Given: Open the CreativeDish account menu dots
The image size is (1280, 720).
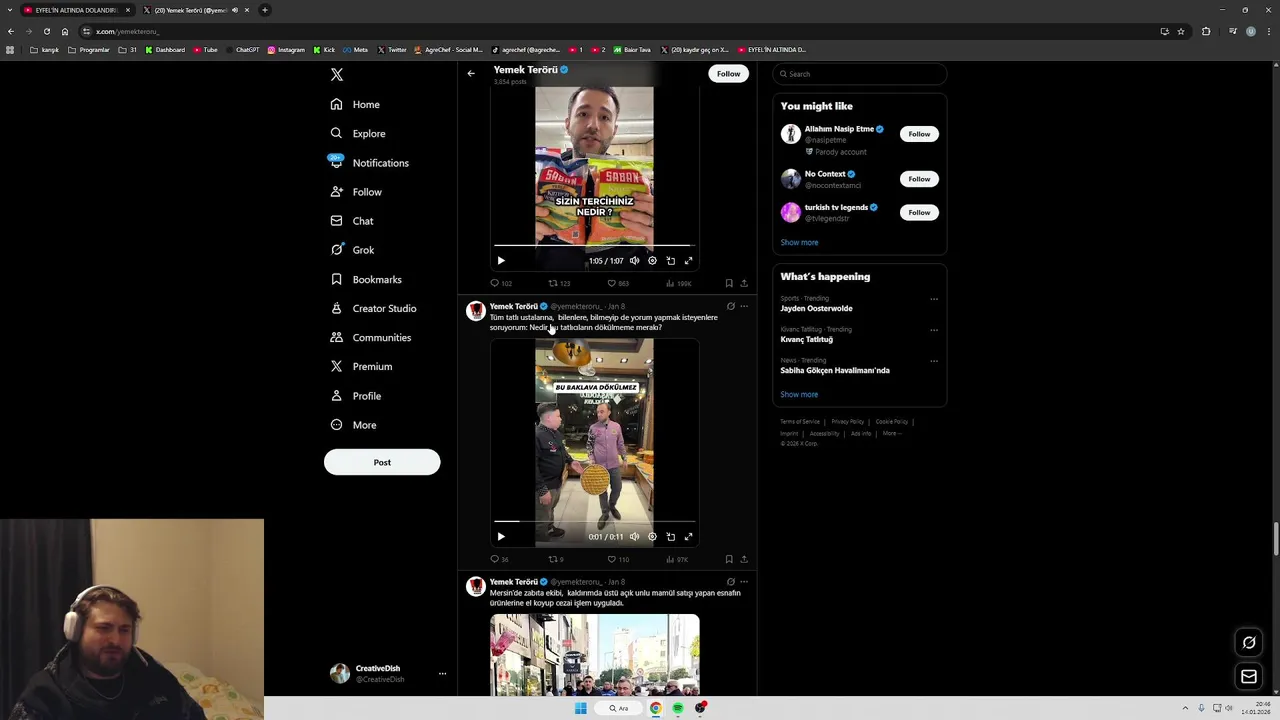Looking at the screenshot, I should (442, 674).
